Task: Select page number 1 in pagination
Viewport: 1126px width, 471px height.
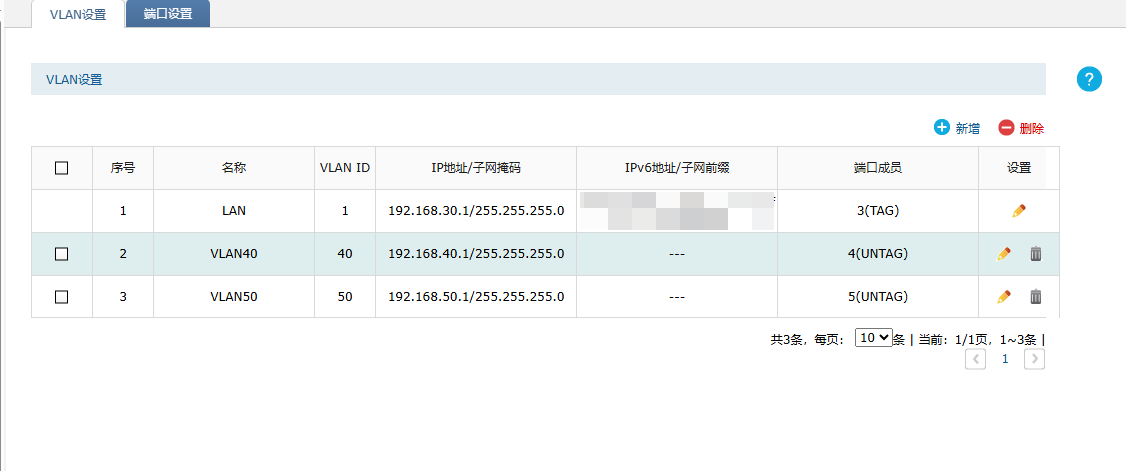Action: 1005,359
